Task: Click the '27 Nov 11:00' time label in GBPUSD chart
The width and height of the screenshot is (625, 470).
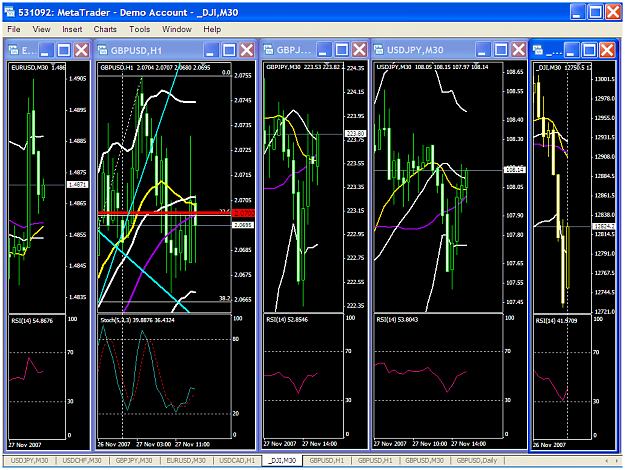Action: coord(192,444)
